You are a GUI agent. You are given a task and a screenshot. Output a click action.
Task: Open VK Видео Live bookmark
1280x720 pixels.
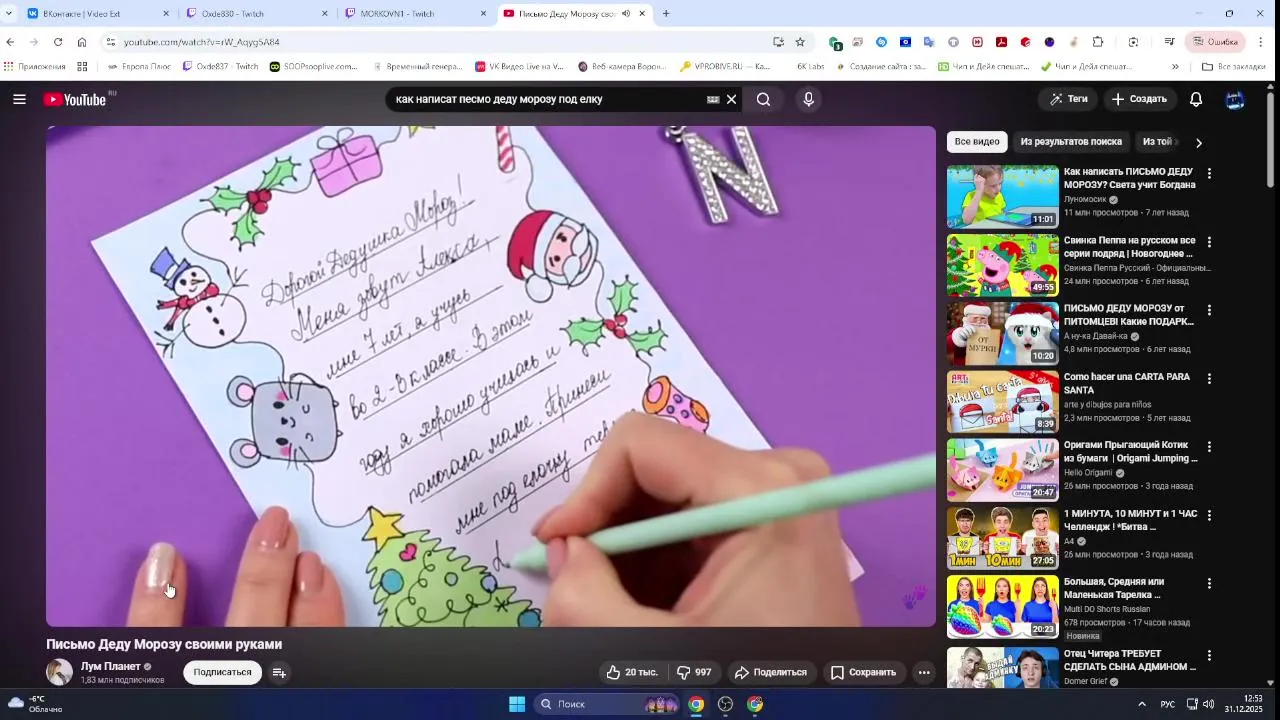pyautogui.click(x=519, y=67)
